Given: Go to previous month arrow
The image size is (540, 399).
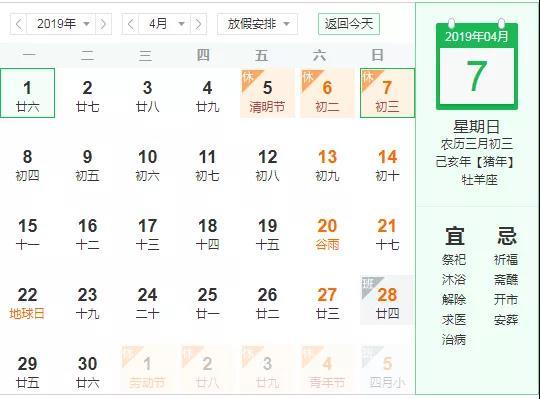Looking at the screenshot, I should 131,24.
